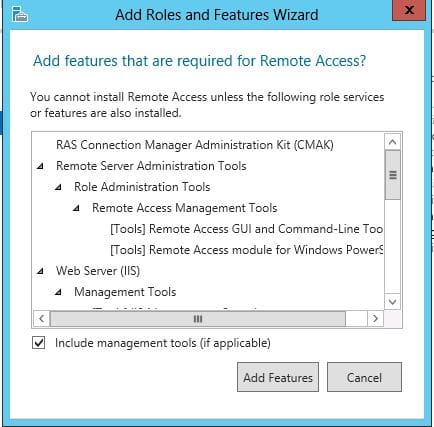Collapse the Web Server (IIS) node
Image resolution: width=434 pixels, height=427 pixels.
pyautogui.click(x=40, y=271)
